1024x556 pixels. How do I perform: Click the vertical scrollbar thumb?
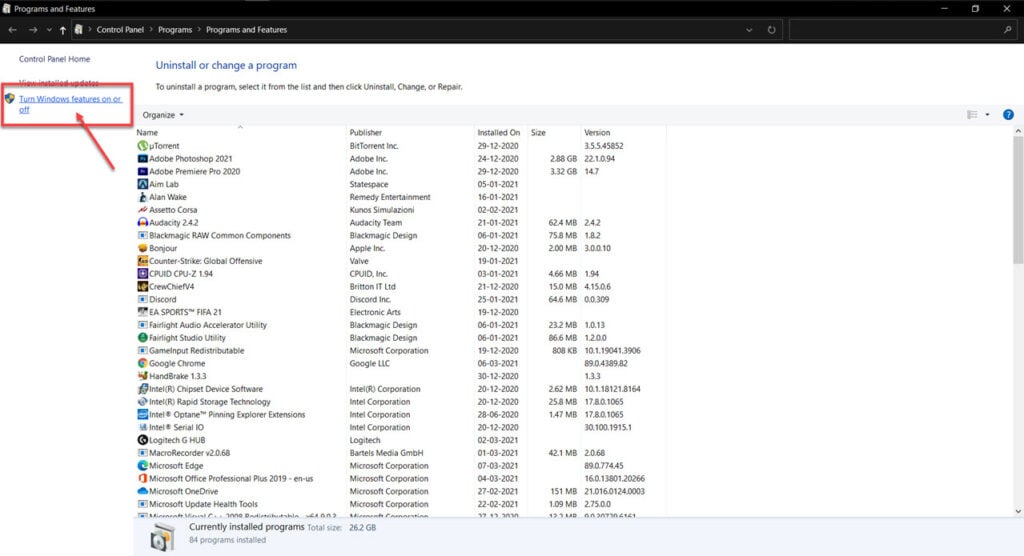(1018, 199)
